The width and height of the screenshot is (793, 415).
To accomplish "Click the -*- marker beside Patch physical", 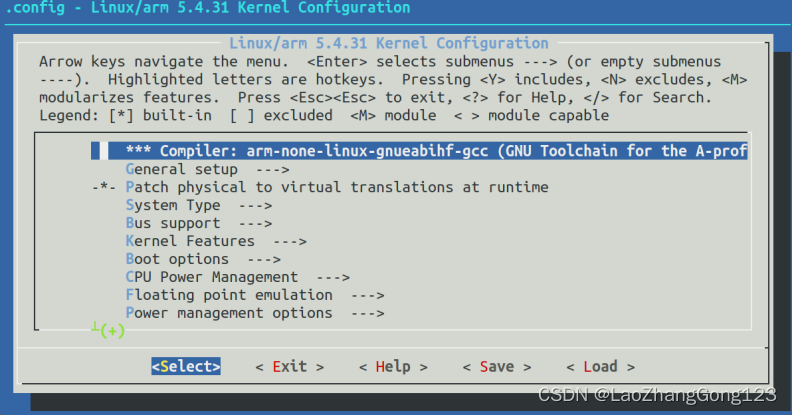I will point(104,188).
